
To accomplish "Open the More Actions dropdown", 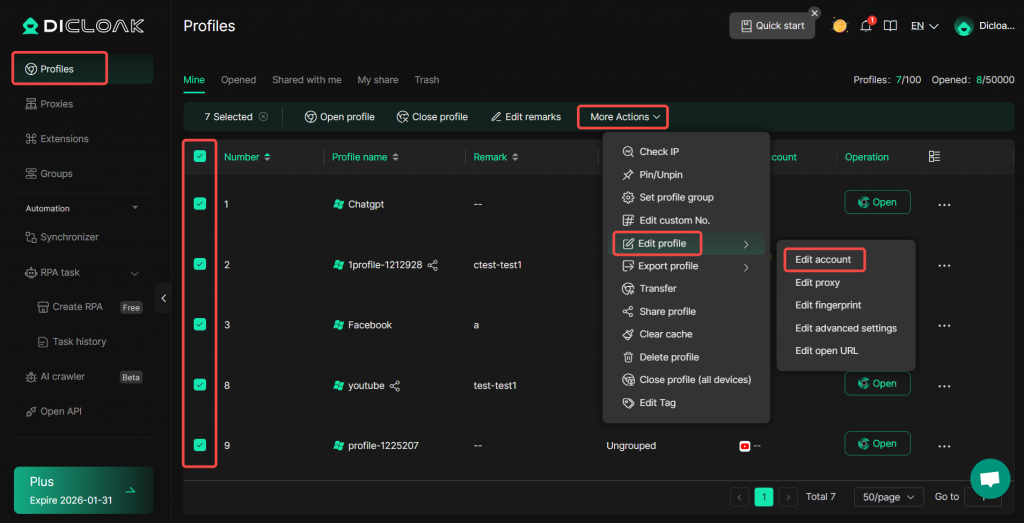I will click(x=624, y=117).
